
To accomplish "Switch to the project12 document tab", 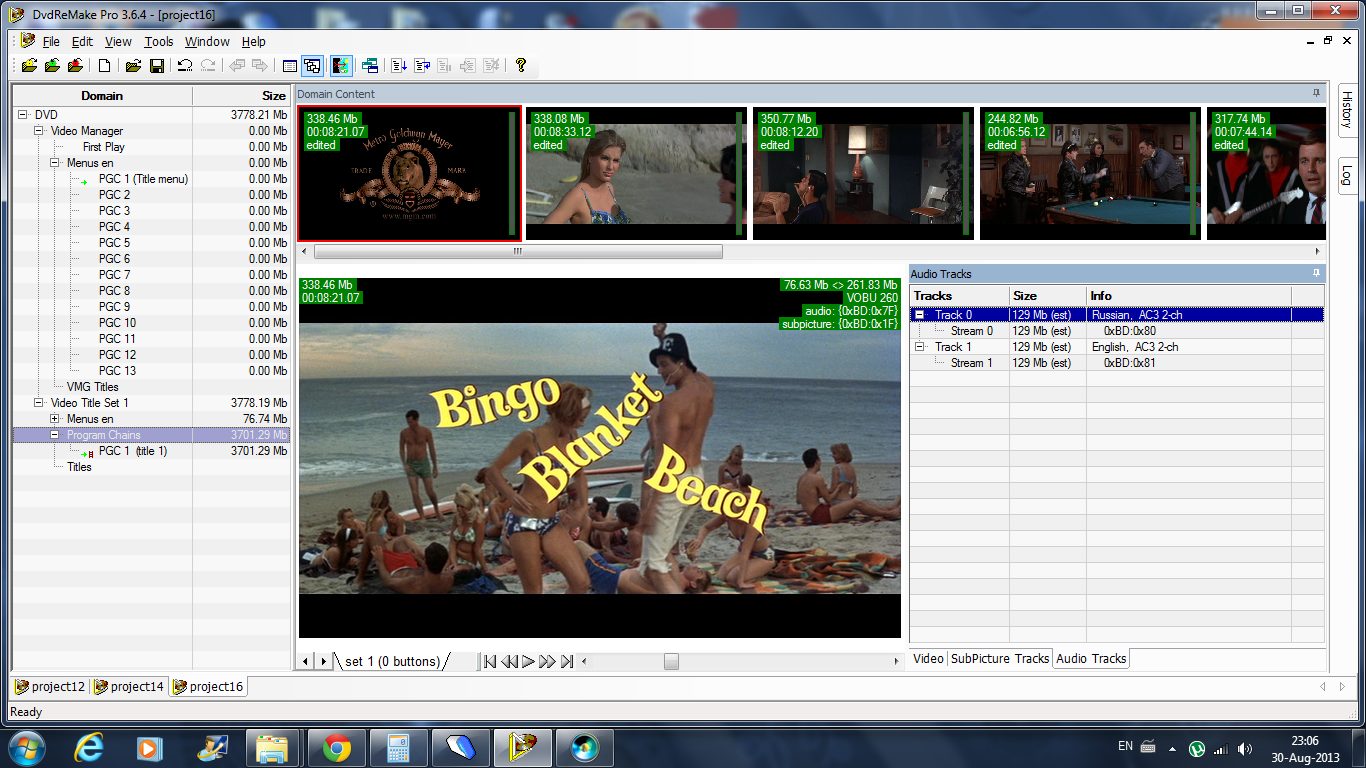I will tap(50, 687).
